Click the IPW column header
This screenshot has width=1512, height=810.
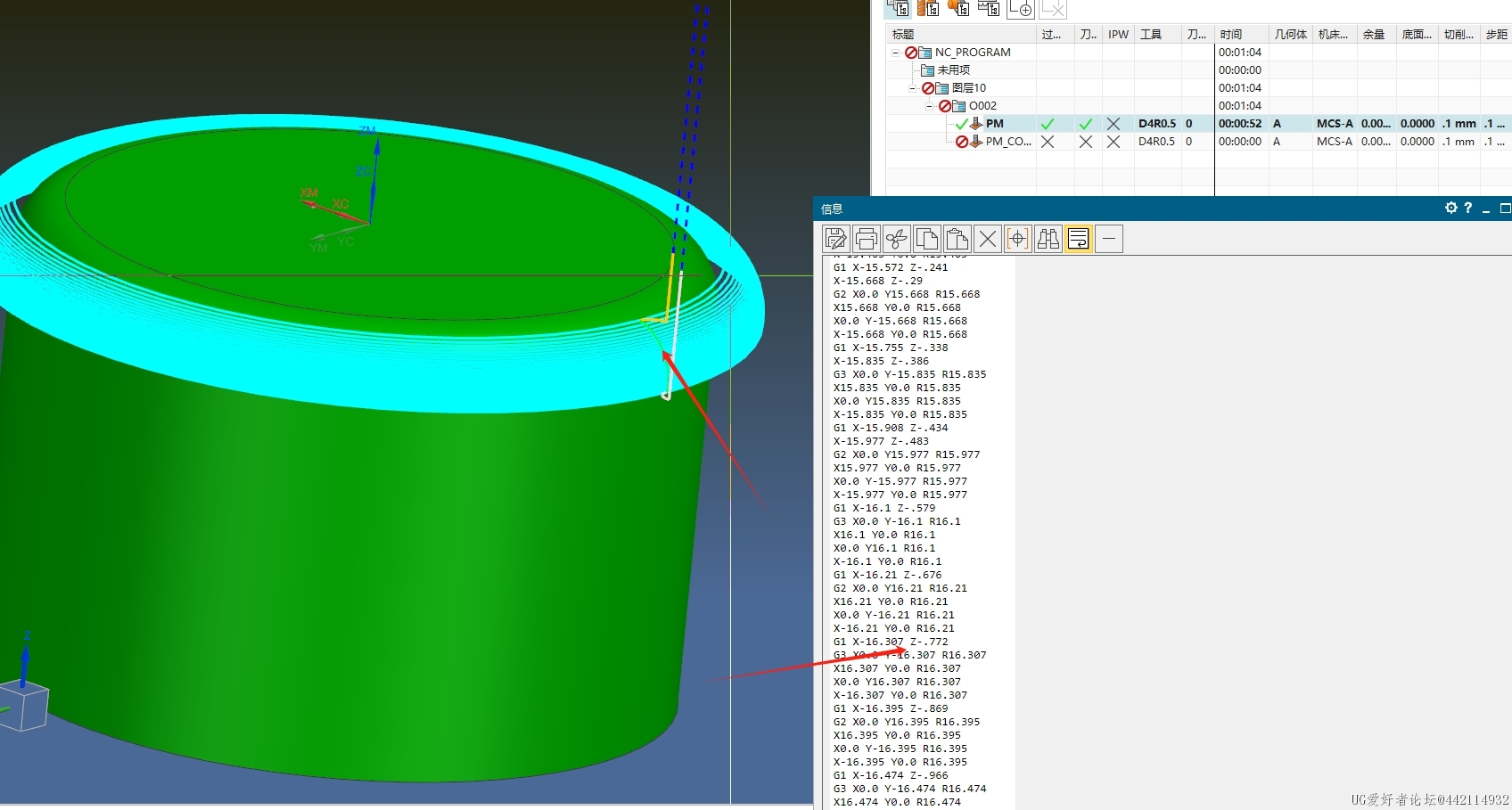coord(1118,35)
